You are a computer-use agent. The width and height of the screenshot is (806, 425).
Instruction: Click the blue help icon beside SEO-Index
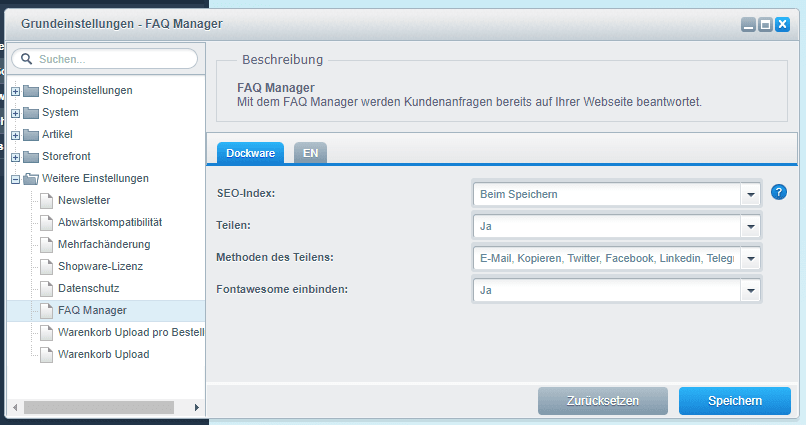pyautogui.click(x=780, y=193)
